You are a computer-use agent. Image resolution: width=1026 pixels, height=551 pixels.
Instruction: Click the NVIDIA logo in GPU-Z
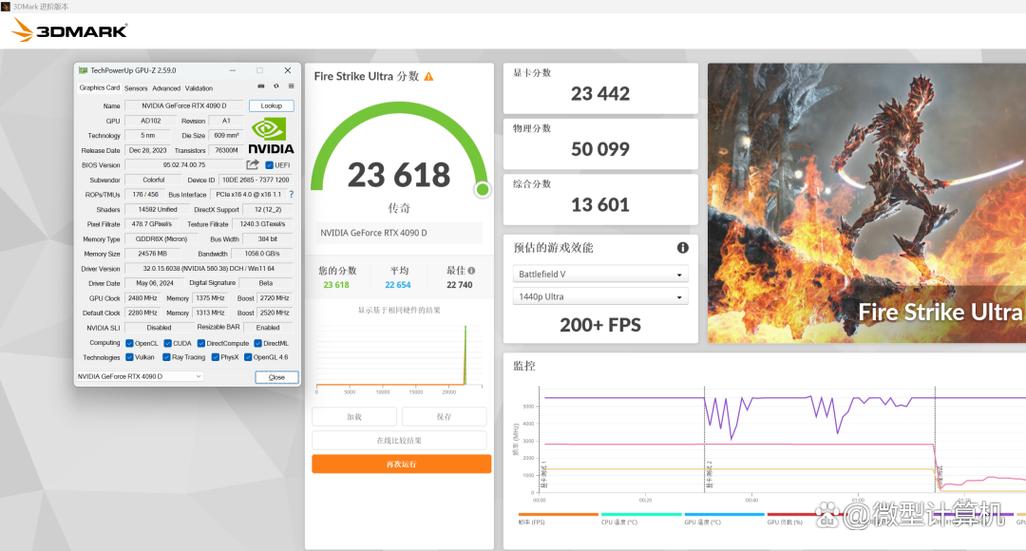click(270, 136)
